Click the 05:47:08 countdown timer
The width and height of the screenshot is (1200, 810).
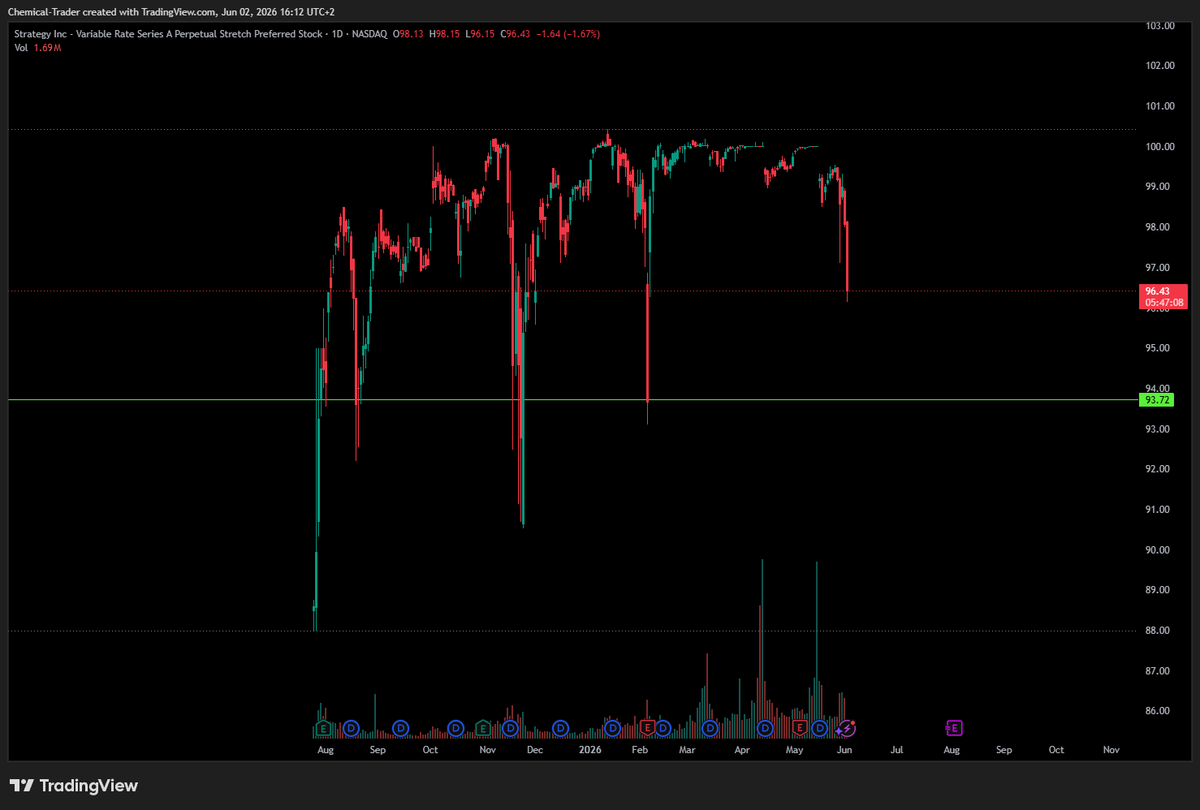[1164, 302]
